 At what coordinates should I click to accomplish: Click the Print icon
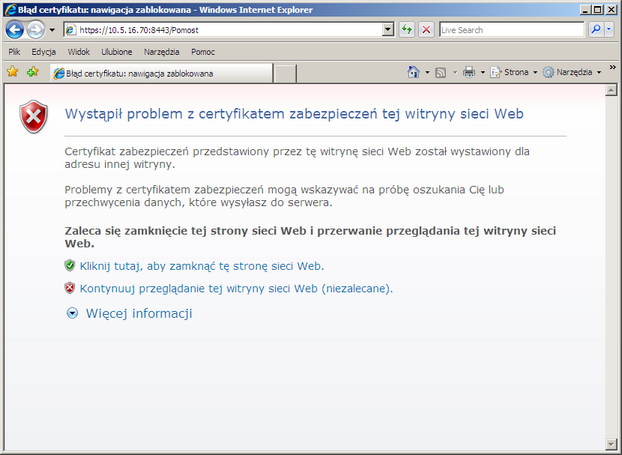click(469, 72)
